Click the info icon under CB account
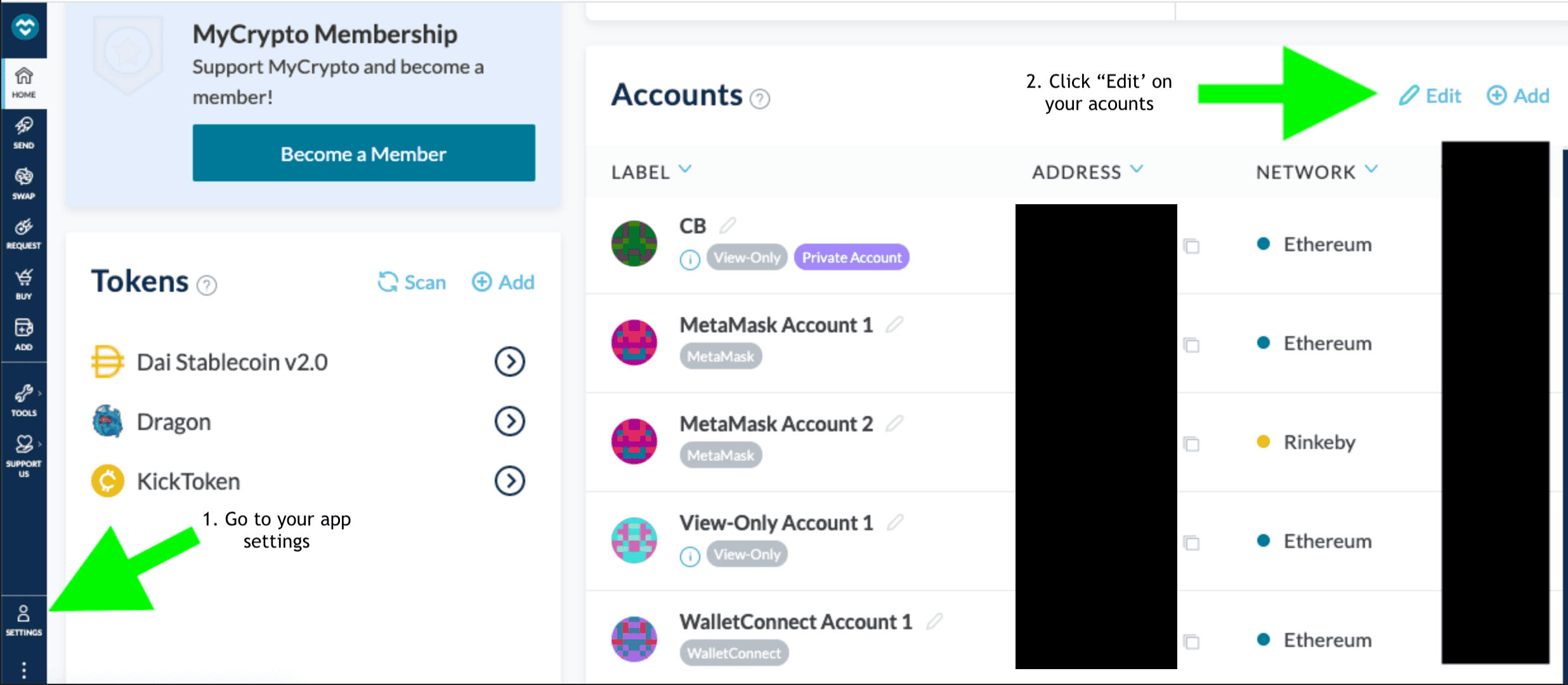The width and height of the screenshot is (1568, 685). point(690,259)
